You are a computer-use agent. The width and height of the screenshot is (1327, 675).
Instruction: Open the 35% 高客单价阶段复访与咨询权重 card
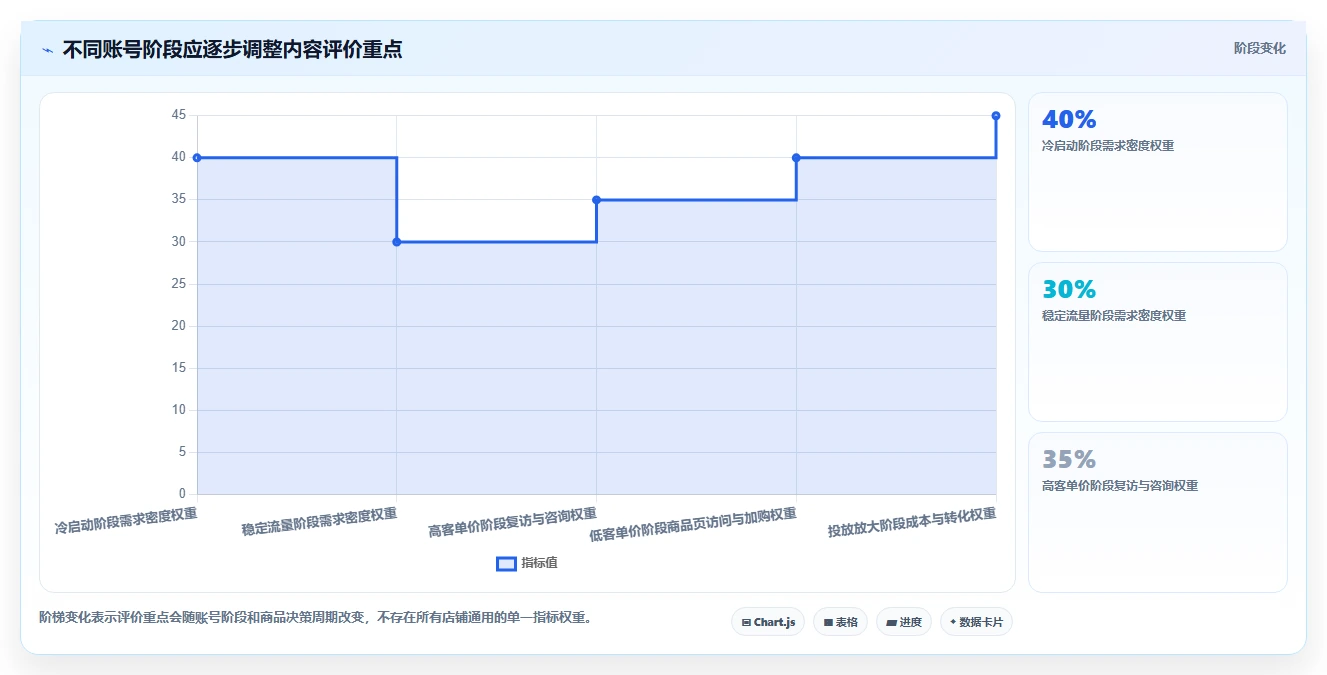(1158, 512)
